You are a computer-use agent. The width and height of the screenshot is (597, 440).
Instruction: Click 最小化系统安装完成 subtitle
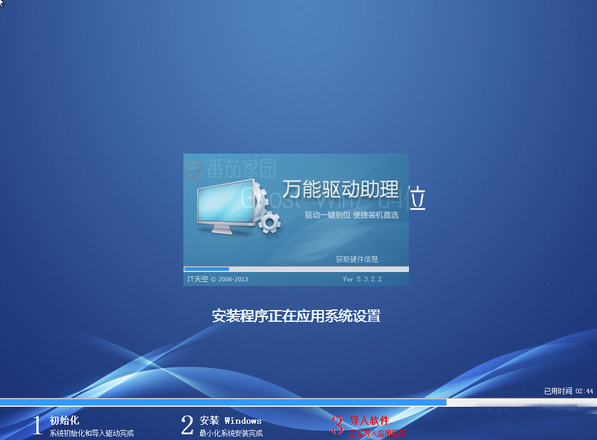[x=231, y=433]
